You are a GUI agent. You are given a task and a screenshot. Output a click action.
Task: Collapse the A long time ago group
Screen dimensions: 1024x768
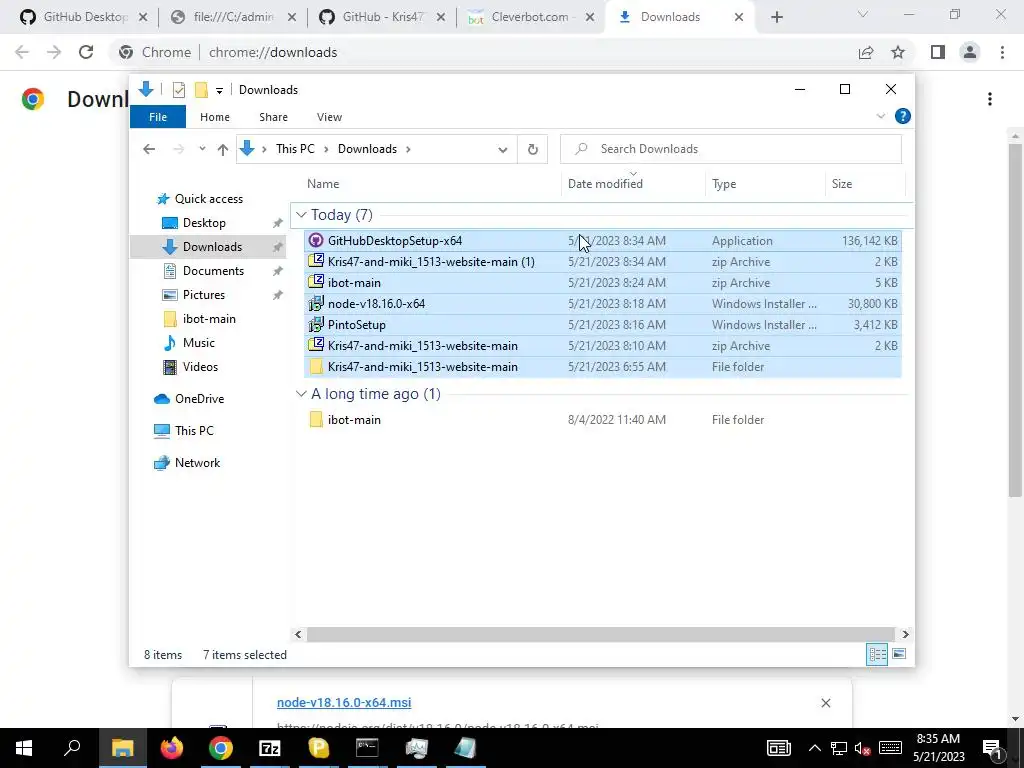(301, 394)
